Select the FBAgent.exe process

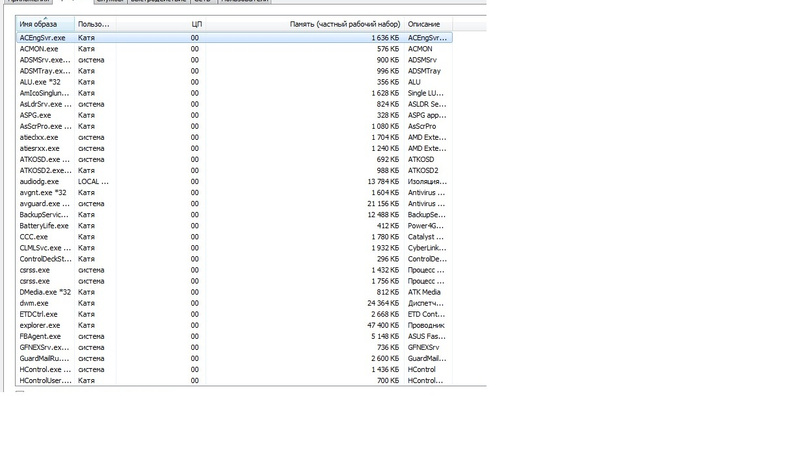click(234, 336)
